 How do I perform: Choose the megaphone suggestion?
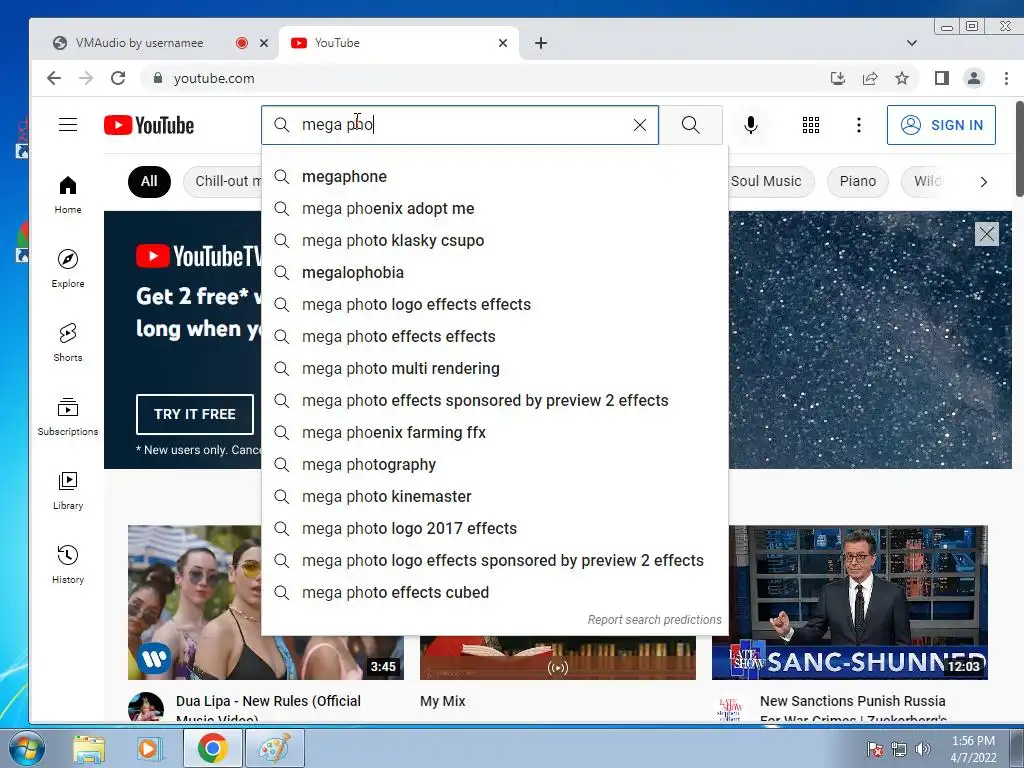tap(494, 176)
